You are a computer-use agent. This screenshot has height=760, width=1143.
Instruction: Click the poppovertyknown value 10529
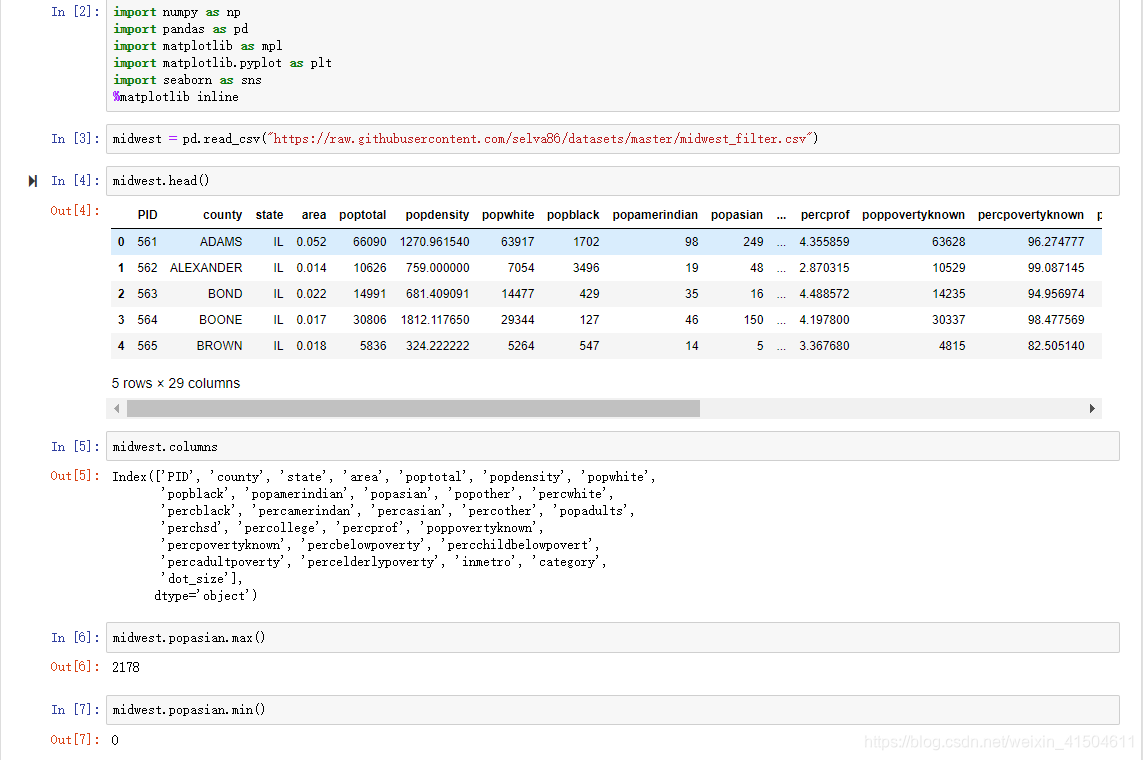(948, 268)
